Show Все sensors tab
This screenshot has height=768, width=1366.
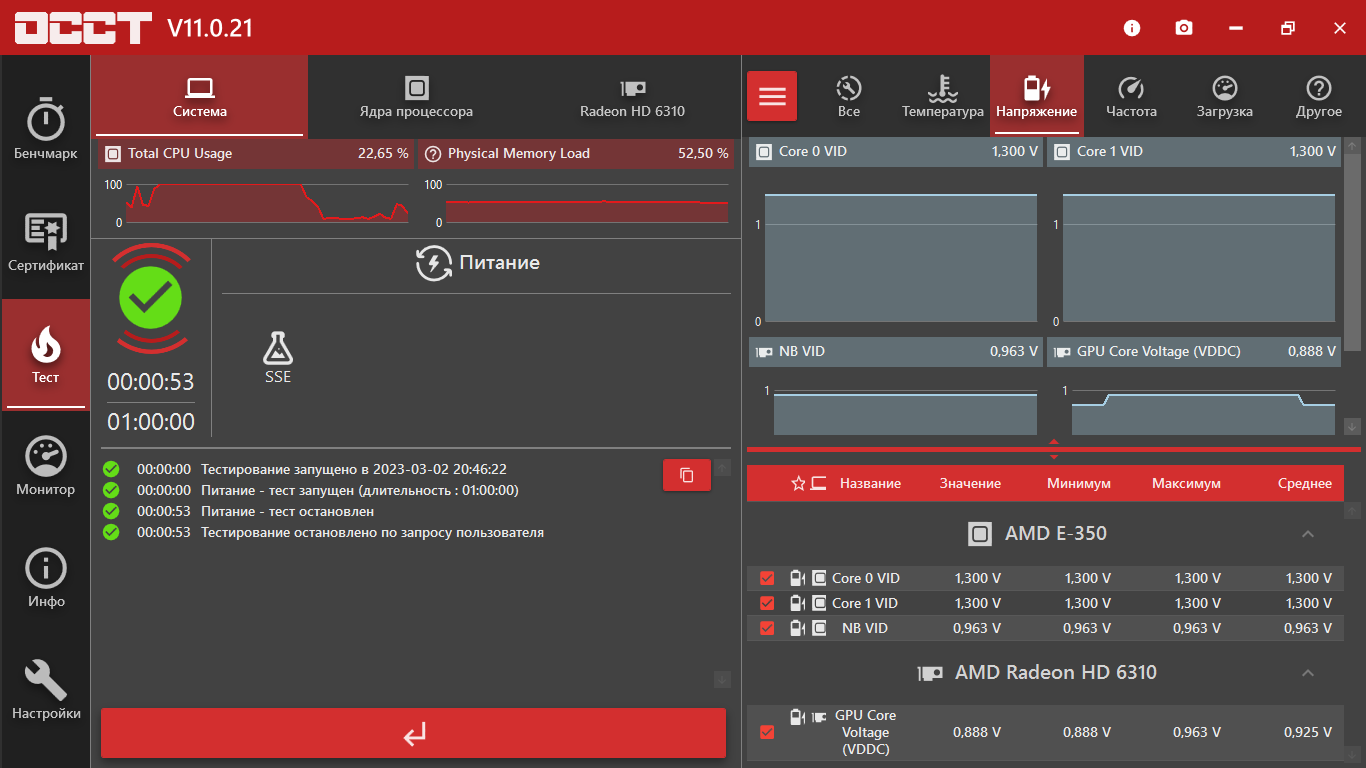click(849, 97)
